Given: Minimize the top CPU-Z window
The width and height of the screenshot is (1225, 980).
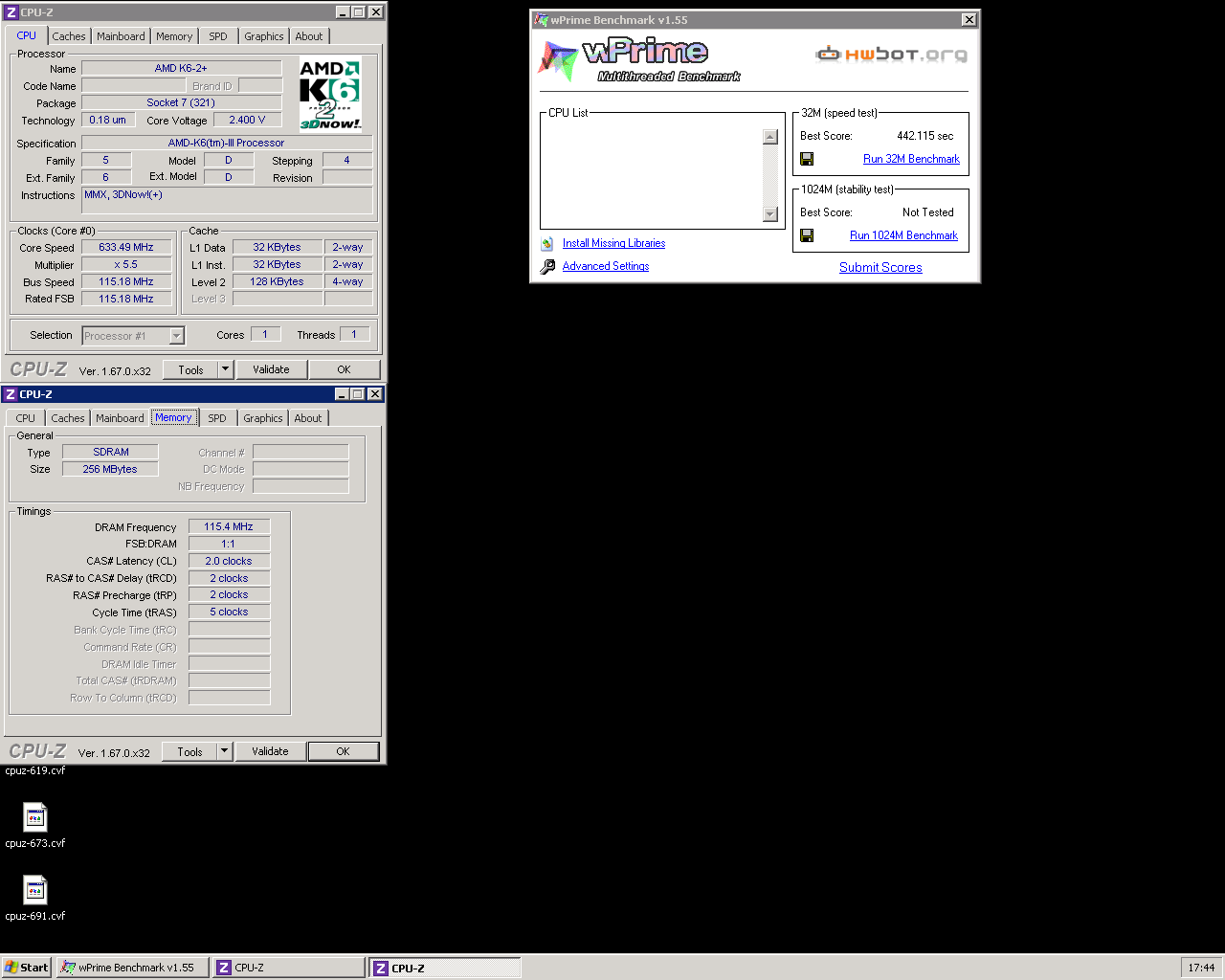Looking at the screenshot, I should tap(343, 12).
